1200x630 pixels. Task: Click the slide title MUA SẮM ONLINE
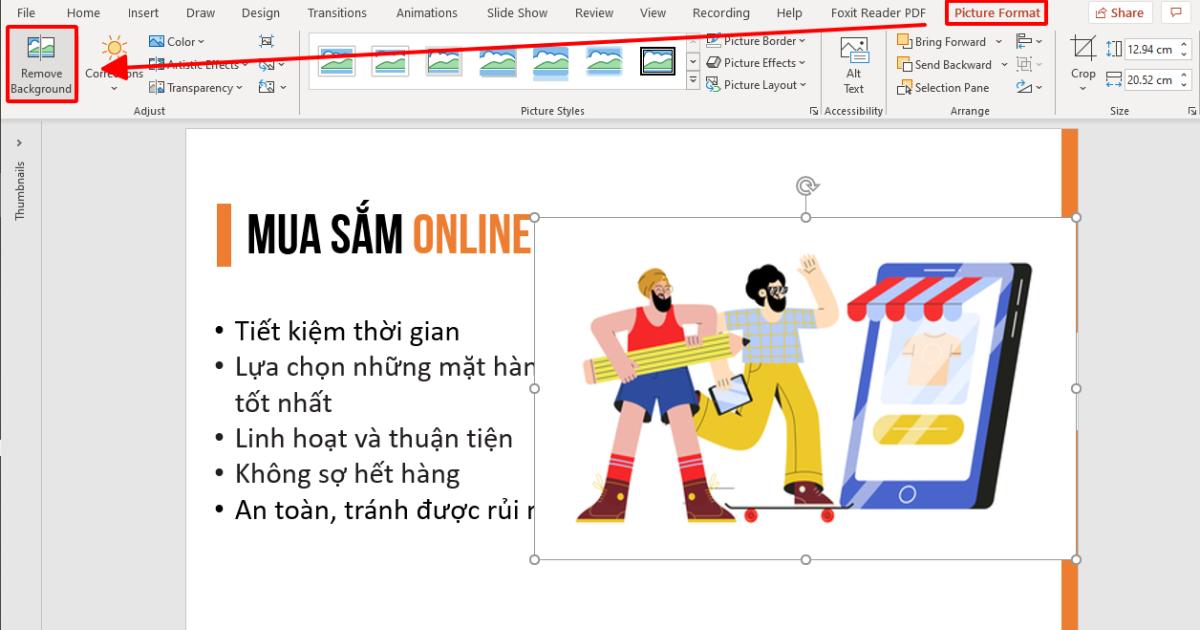pyautogui.click(x=388, y=235)
